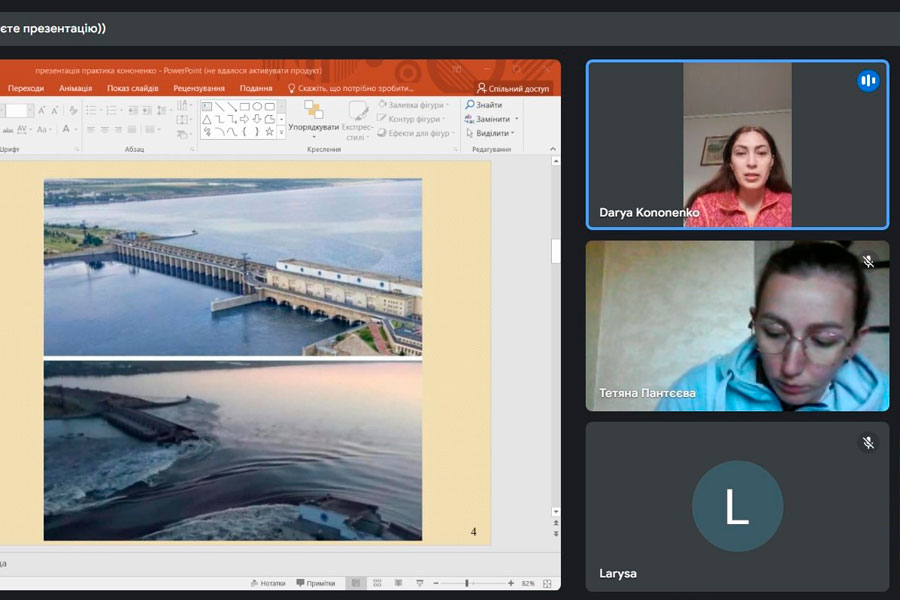
Task: Open the Рецензування ribbon tab
Action: click(196, 88)
